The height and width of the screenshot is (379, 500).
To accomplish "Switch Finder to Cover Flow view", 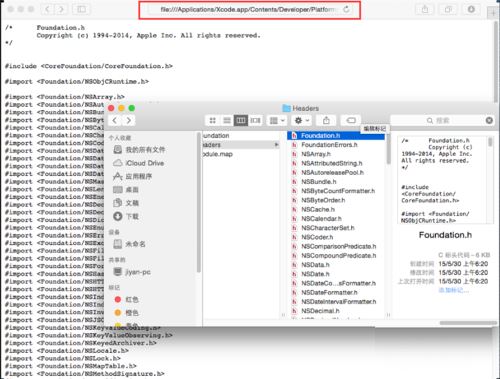I will (x=255, y=120).
